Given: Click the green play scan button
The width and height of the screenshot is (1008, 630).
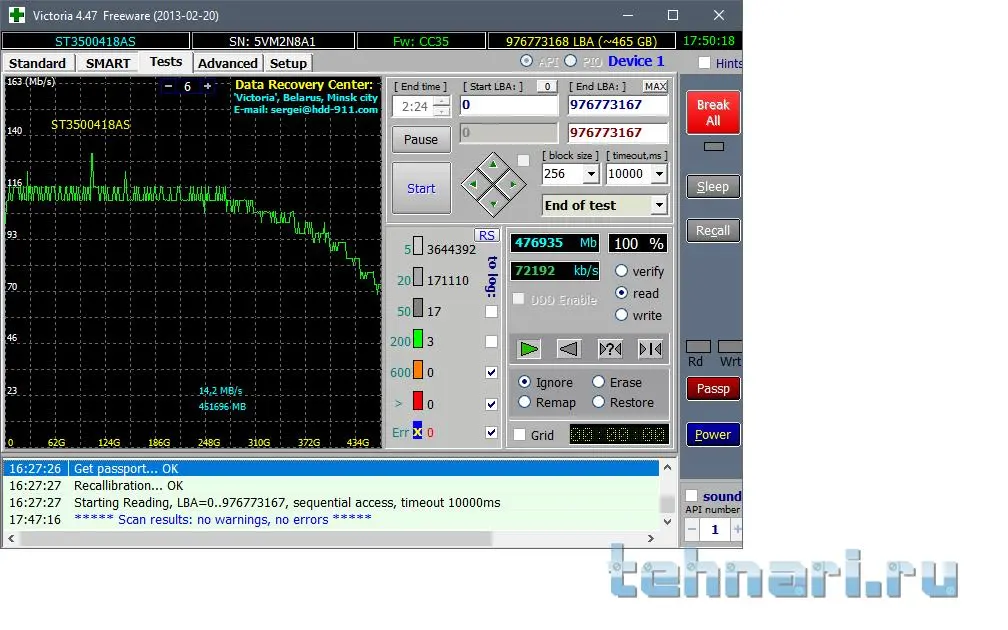Looking at the screenshot, I should click(x=529, y=349).
